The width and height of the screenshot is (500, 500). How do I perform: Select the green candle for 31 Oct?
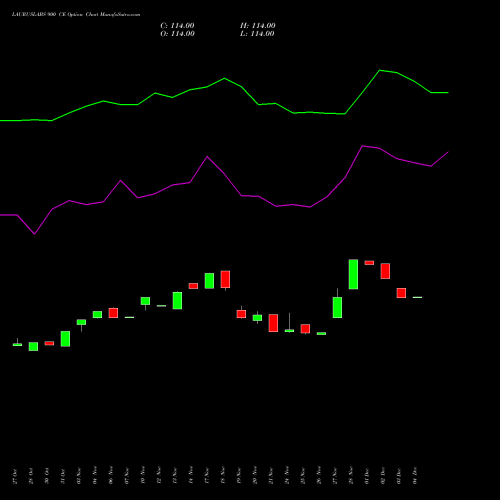(x=65, y=339)
